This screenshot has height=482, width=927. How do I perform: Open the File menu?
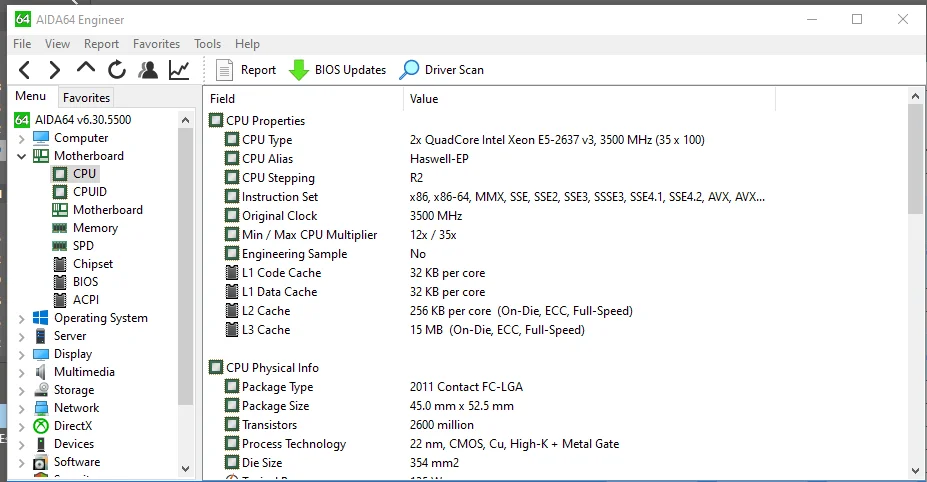(22, 44)
